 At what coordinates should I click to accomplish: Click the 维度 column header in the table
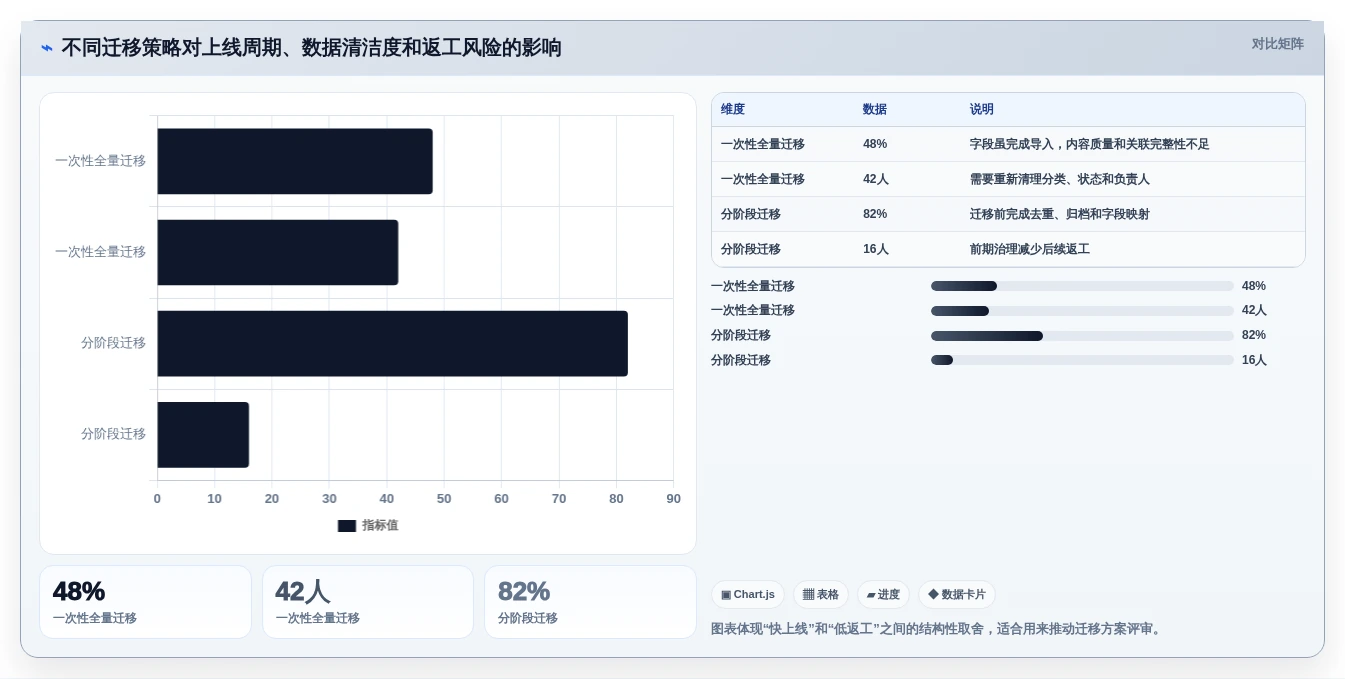click(733, 109)
